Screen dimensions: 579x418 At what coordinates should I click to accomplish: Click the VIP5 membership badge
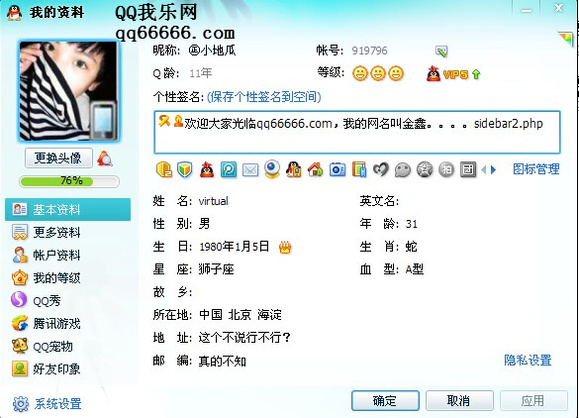[453, 74]
